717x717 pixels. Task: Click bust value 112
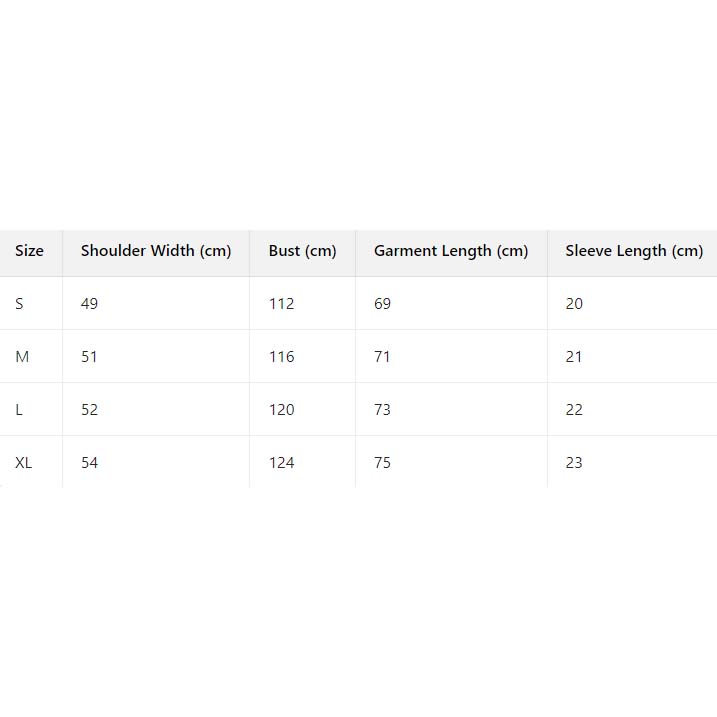tap(281, 304)
